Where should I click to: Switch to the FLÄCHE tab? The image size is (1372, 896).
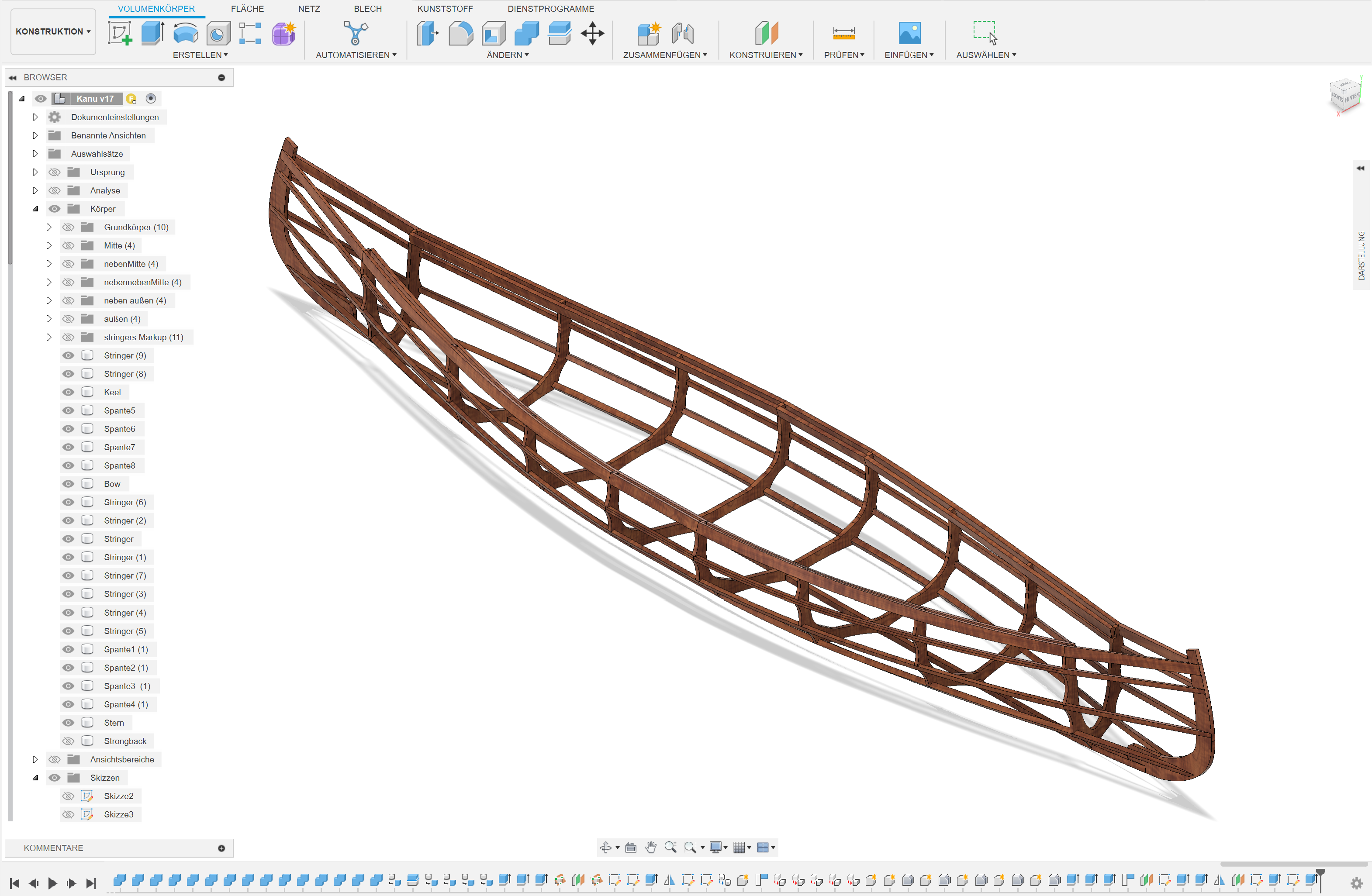tap(247, 9)
